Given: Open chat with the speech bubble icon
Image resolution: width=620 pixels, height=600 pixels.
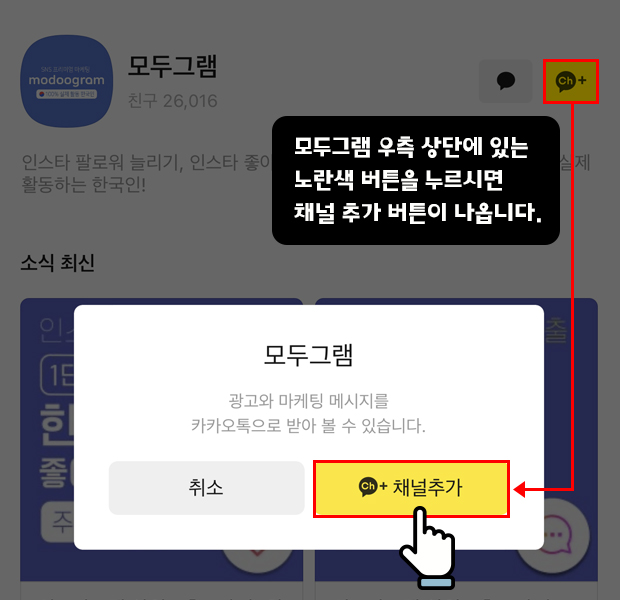Looking at the screenshot, I should (x=505, y=81).
